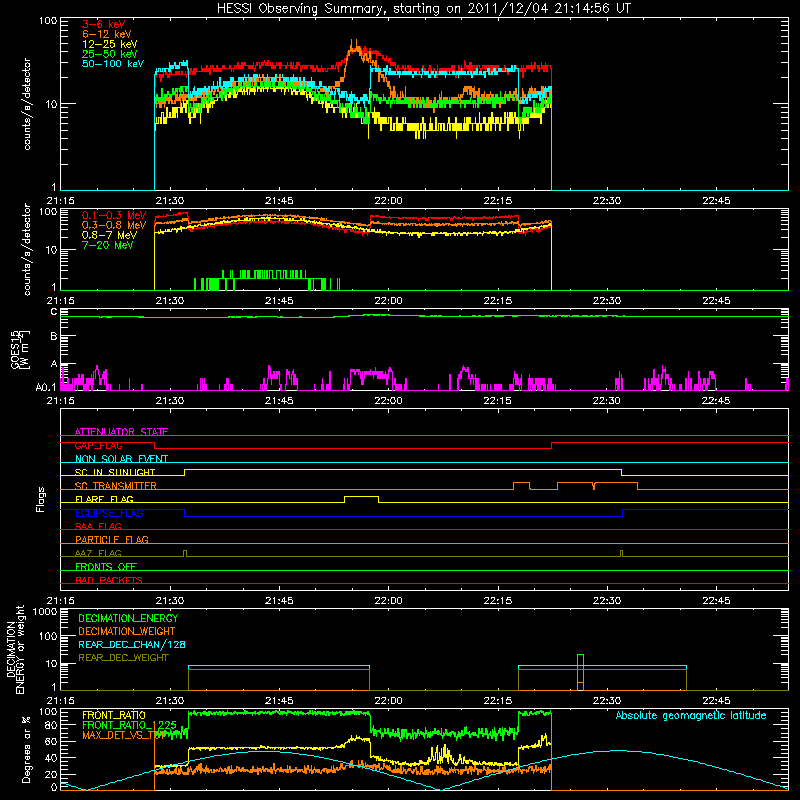Select the 50-100 keV legend label
Viewport: 800px width, 800px height.
pos(113,64)
